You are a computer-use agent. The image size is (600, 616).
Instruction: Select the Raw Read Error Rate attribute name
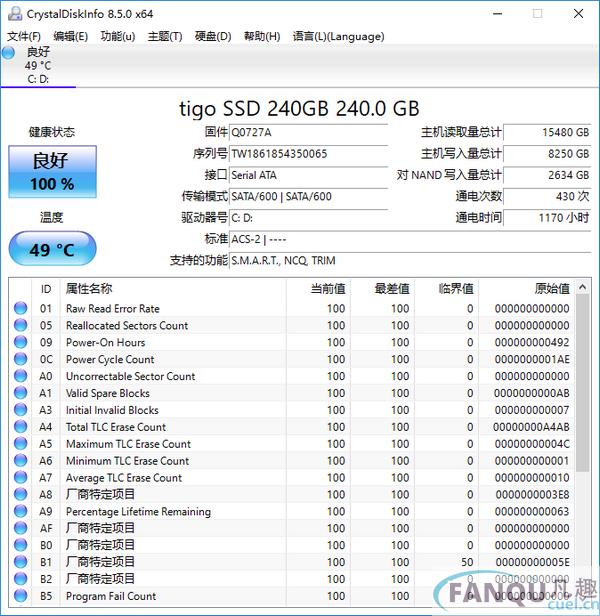click(x=113, y=308)
